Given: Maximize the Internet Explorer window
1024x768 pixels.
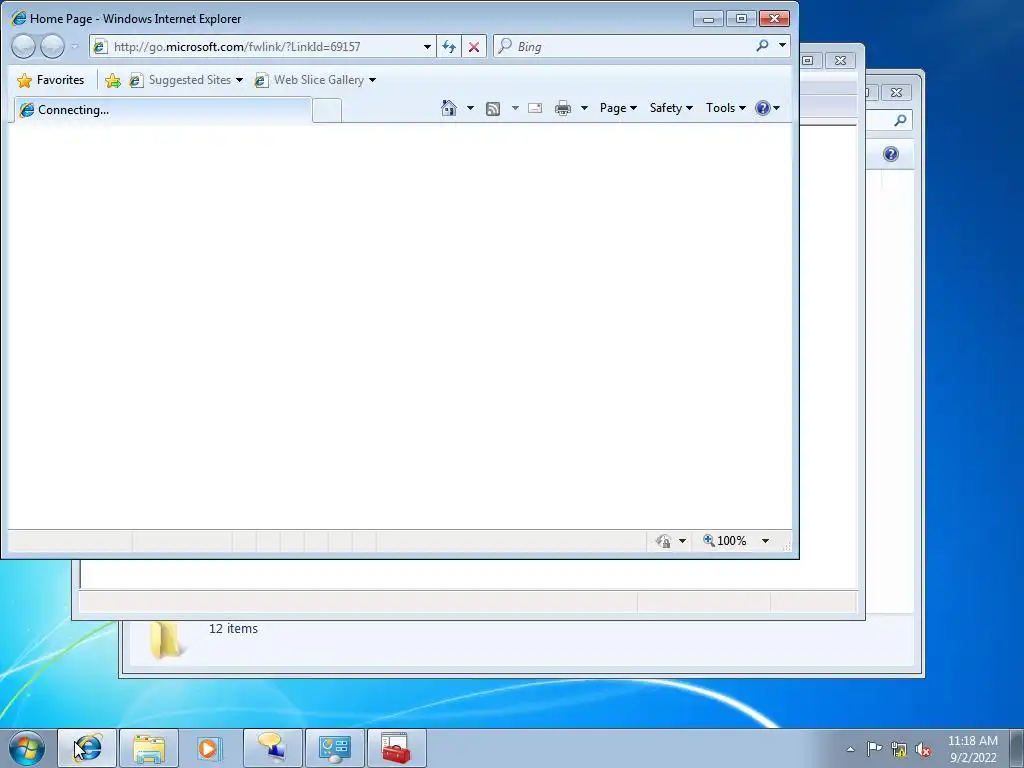Looking at the screenshot, I should point(741,19).
